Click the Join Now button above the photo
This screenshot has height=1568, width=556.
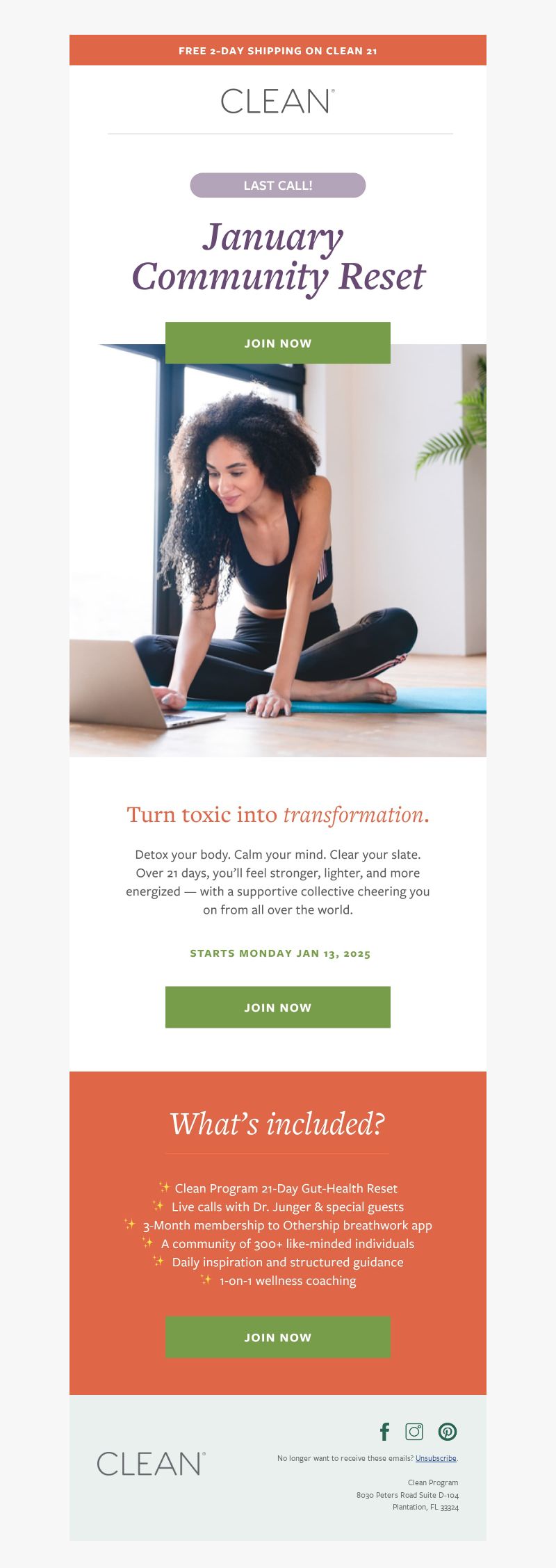pos(278,343)
